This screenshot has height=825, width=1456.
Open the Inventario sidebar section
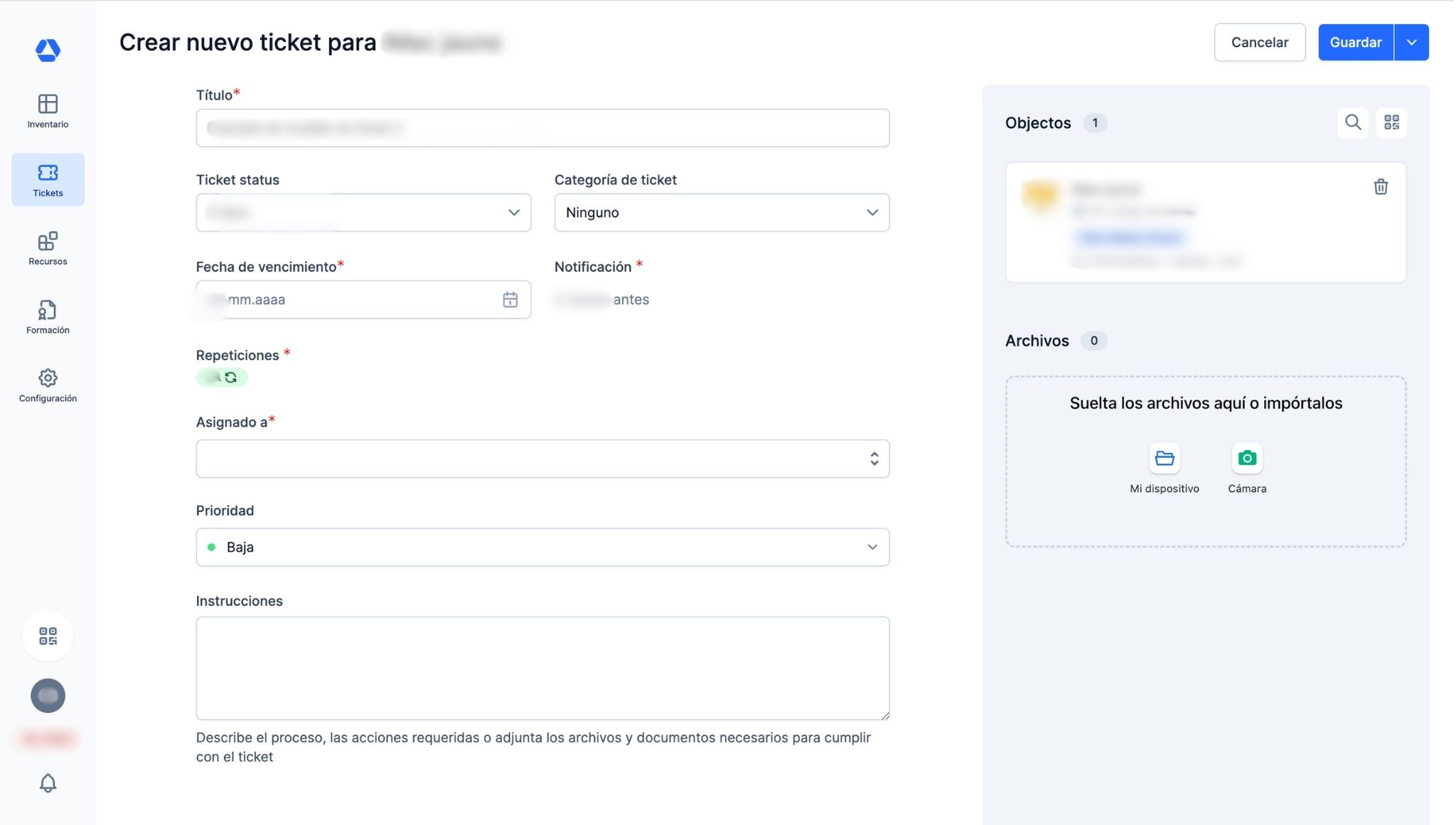click(48, 111)
